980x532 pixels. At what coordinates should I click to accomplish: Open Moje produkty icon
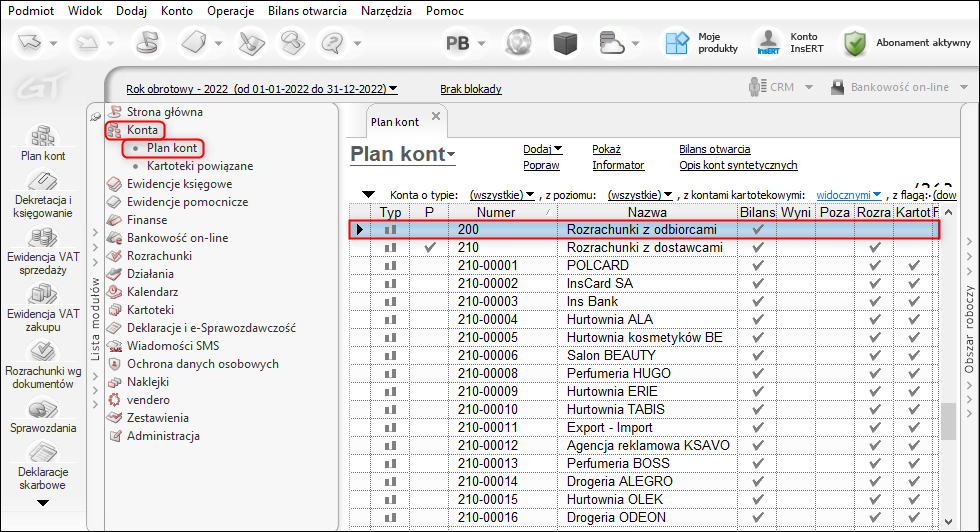[x=677, y=43]
